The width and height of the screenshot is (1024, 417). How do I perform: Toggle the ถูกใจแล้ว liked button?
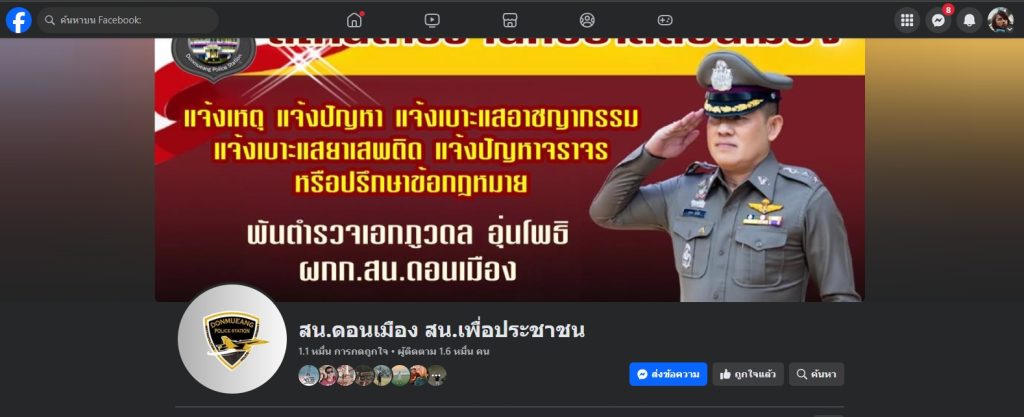[x=748, y=374]
